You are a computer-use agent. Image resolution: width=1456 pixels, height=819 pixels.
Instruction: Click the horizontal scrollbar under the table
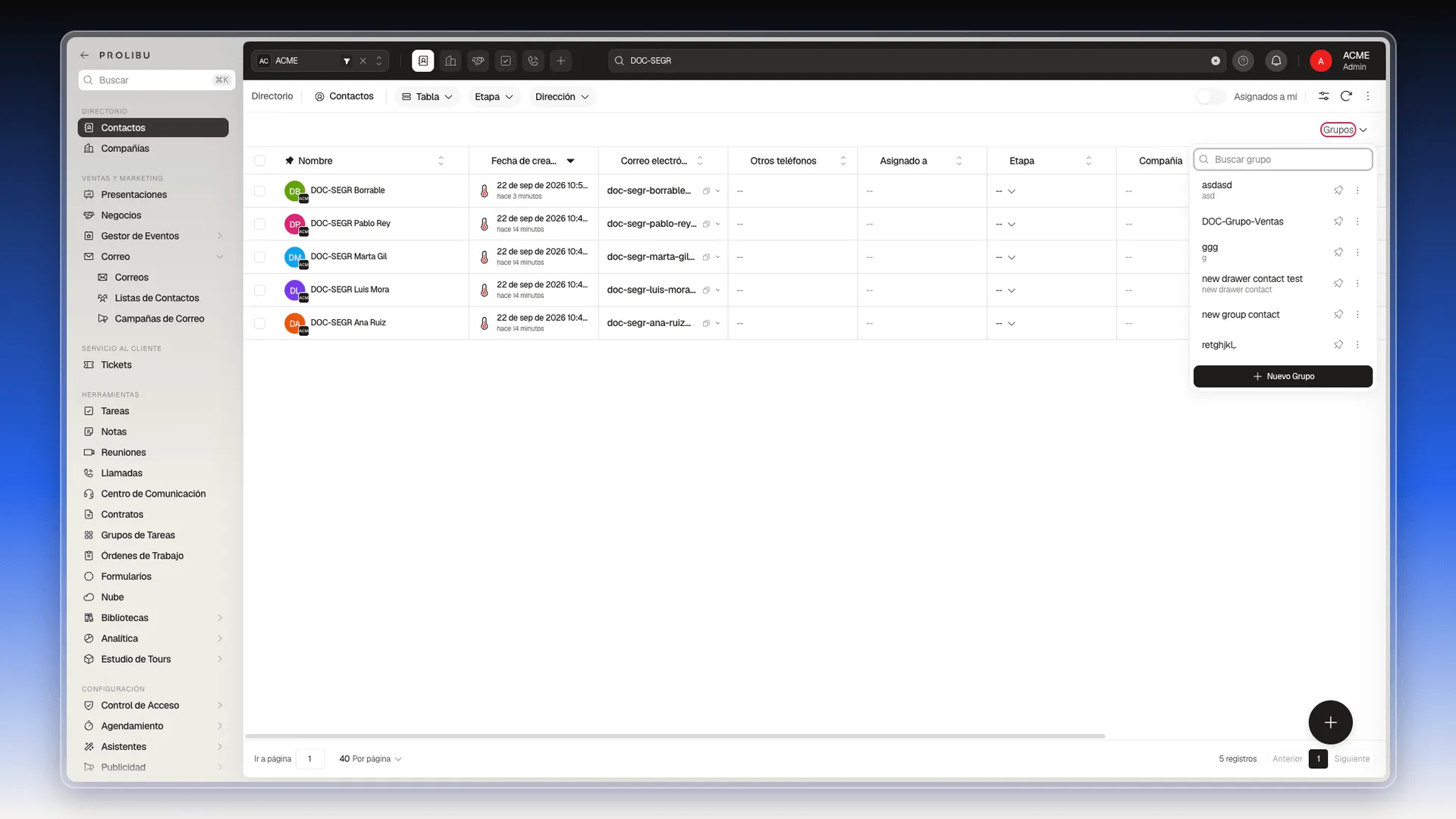click(x=675, y=736)
